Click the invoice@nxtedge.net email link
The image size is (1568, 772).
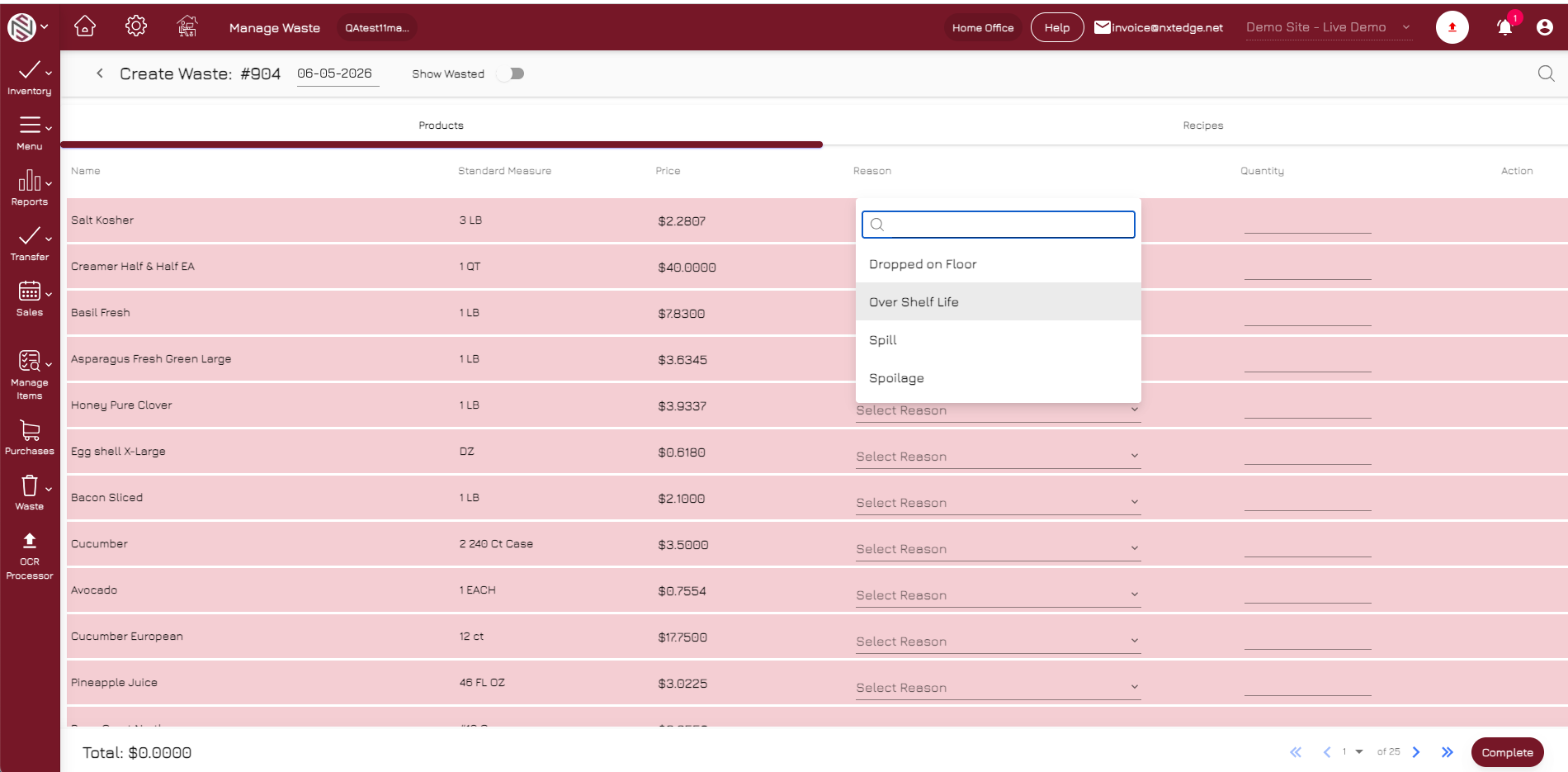coord(1167,27)
